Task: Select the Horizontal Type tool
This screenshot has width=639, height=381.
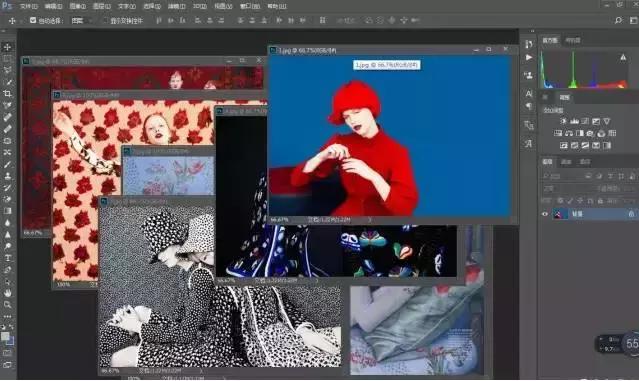Action: click(7, 258)
